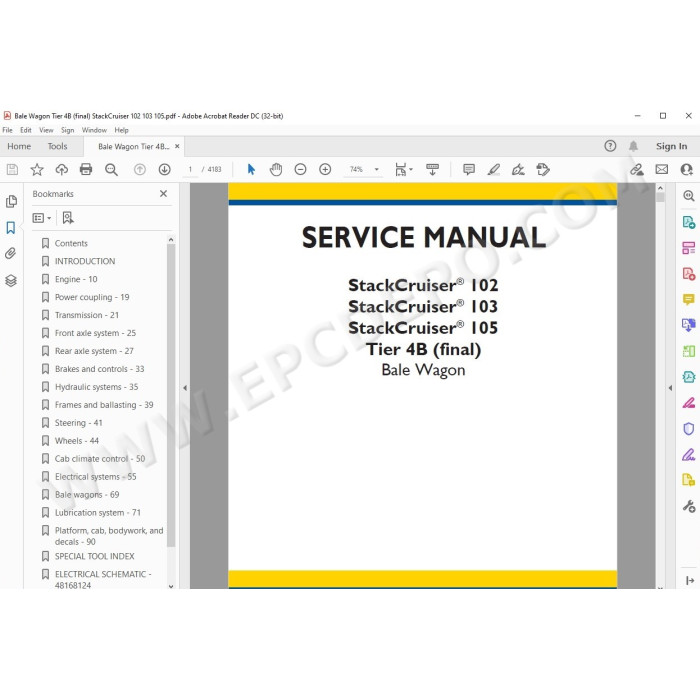Open the Window menu
The height and width of the screenshot is (700, 700).
point(94,130)
